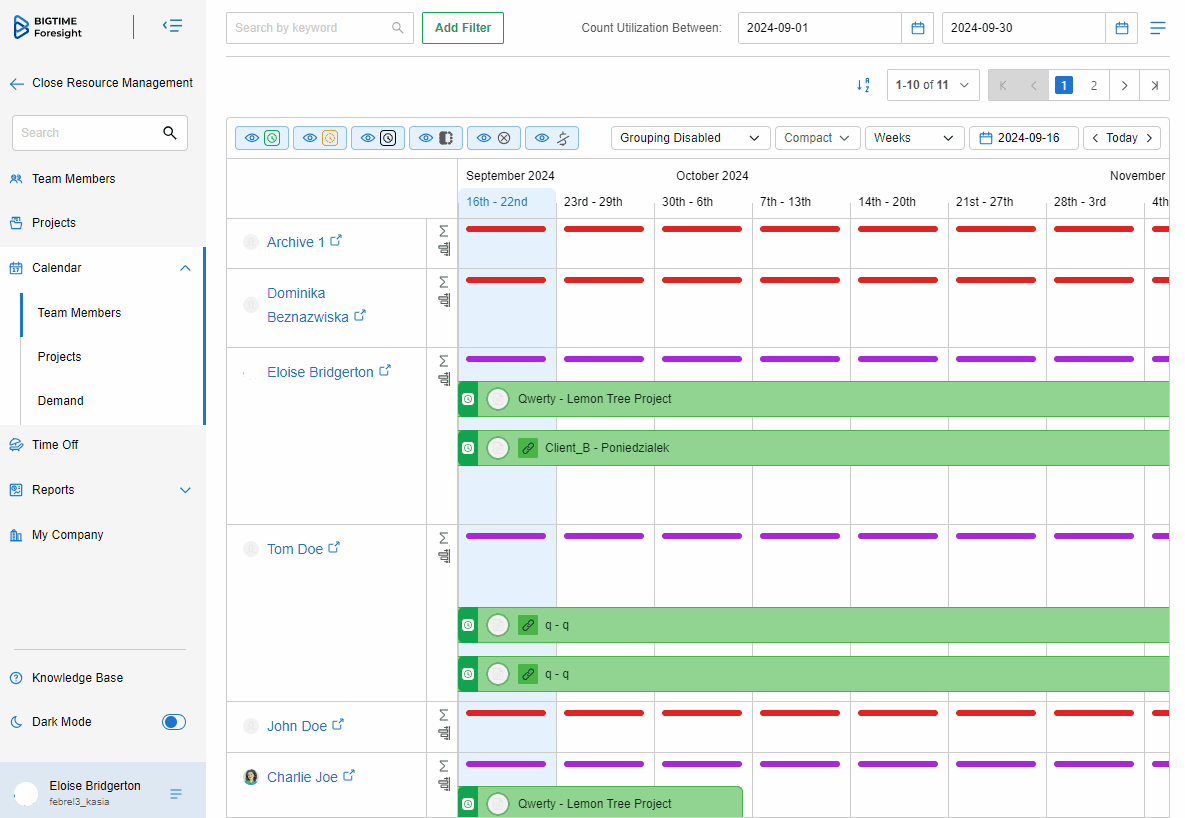
Task: Click the search magnifier in sidebar
Action: (170, 133)
